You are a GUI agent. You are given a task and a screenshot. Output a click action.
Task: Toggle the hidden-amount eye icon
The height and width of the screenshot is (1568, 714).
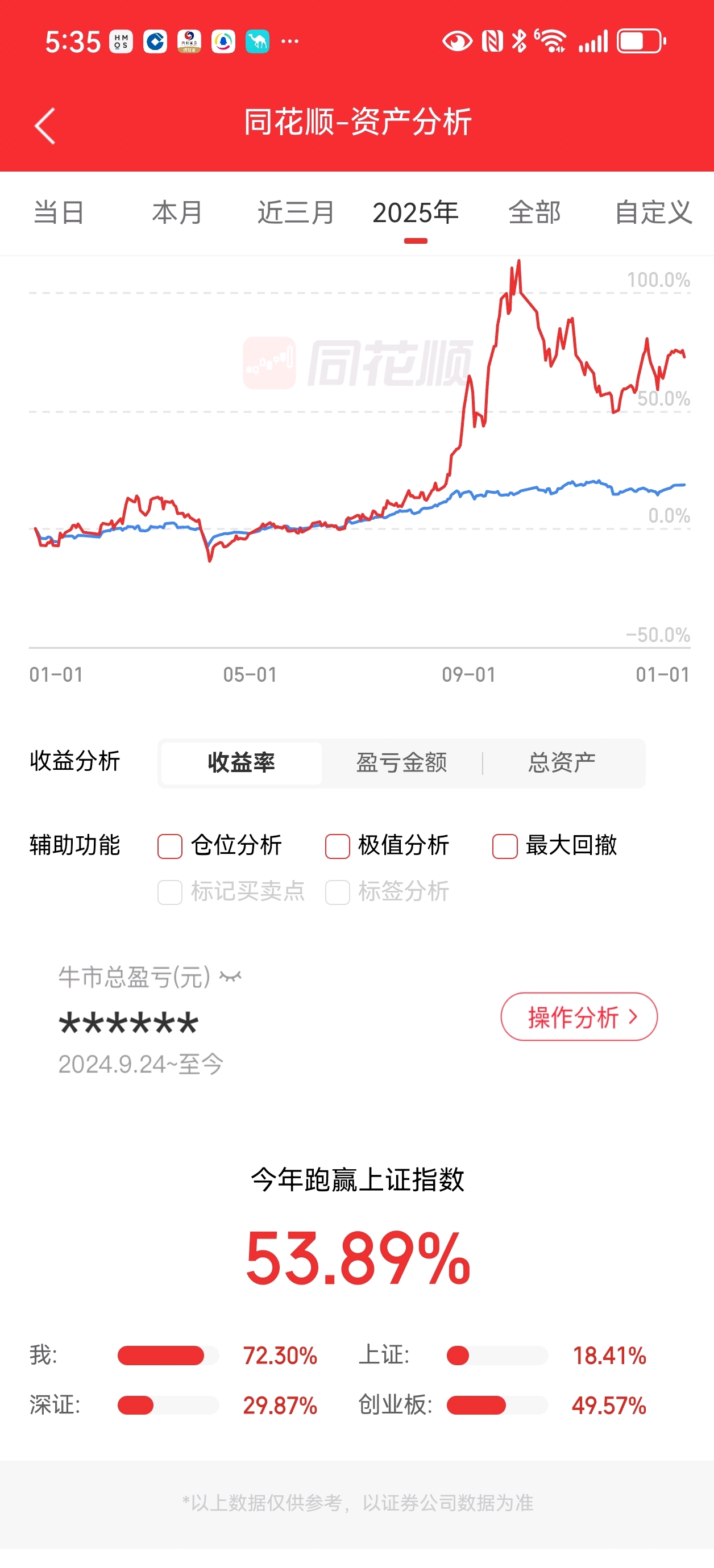pyautogui.click(x=230, y=977)
